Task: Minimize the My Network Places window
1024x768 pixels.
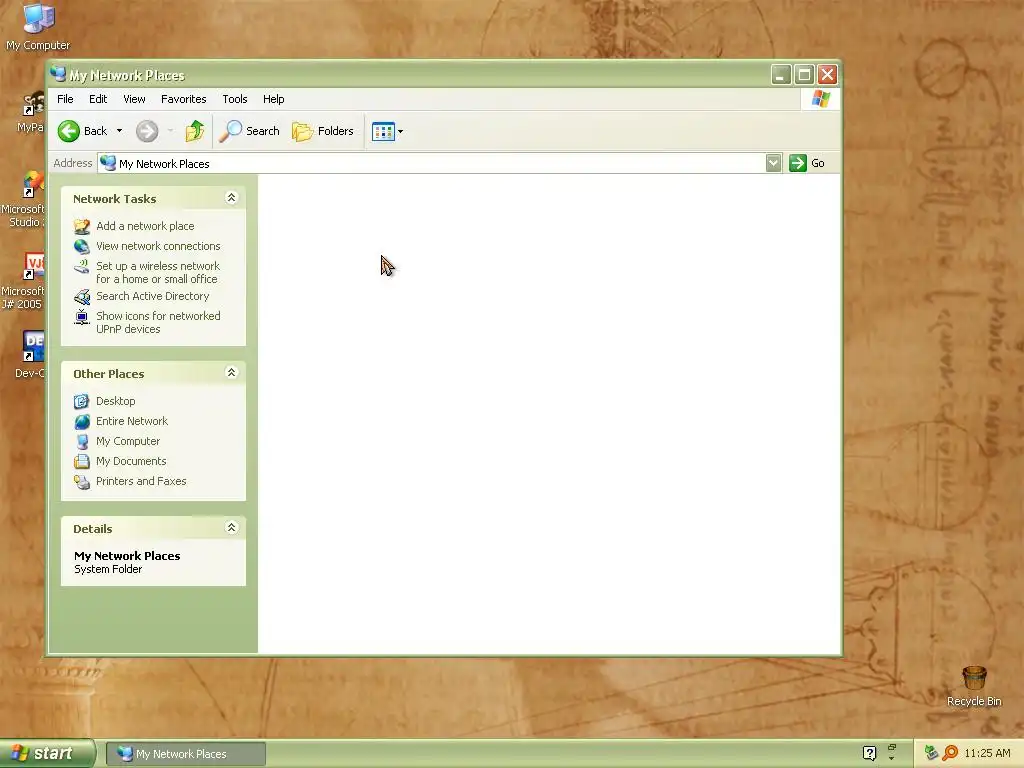Action: click(x=780, y=74)
